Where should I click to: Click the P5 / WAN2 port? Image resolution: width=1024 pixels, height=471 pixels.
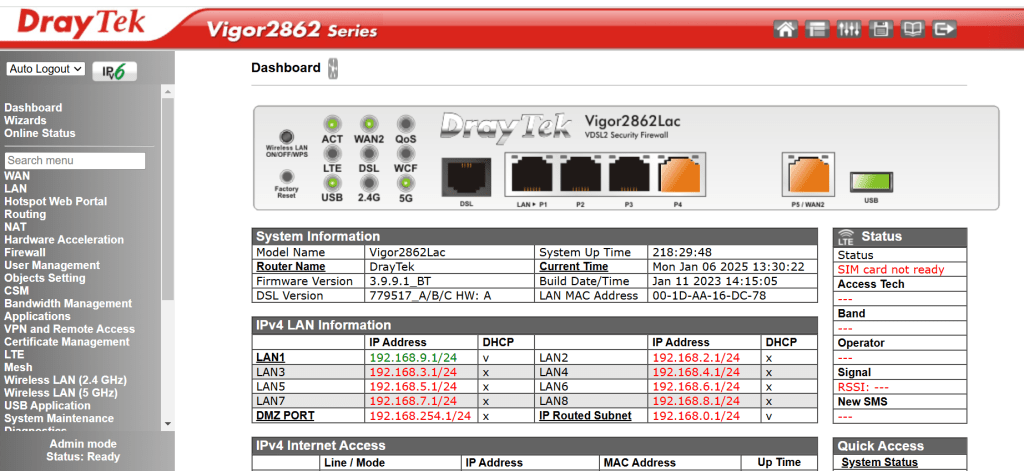coord(808,174)
